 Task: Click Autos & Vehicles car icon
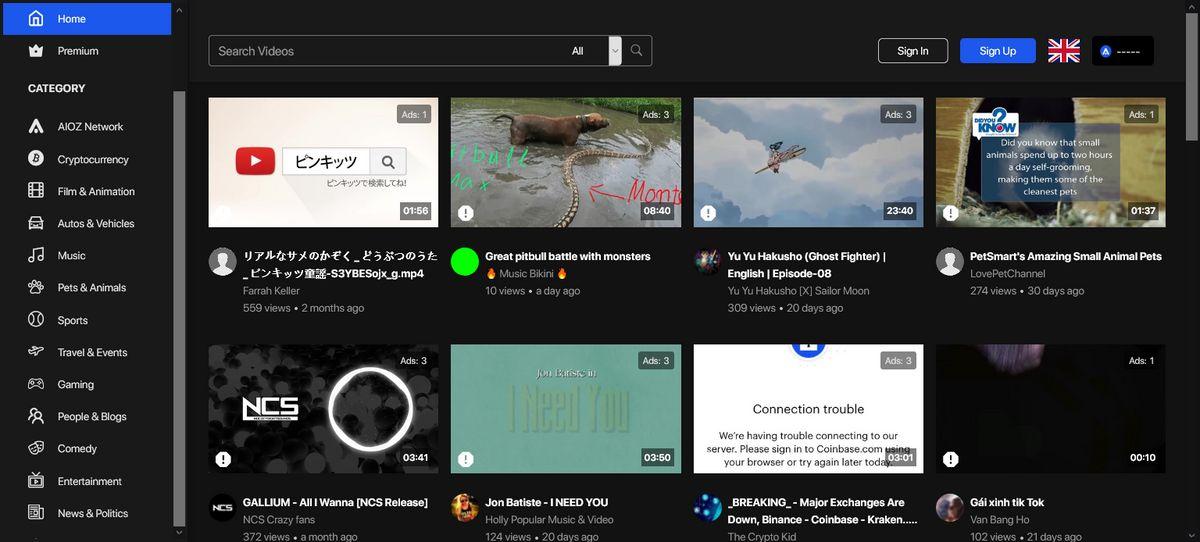click(x=36, y=223)
